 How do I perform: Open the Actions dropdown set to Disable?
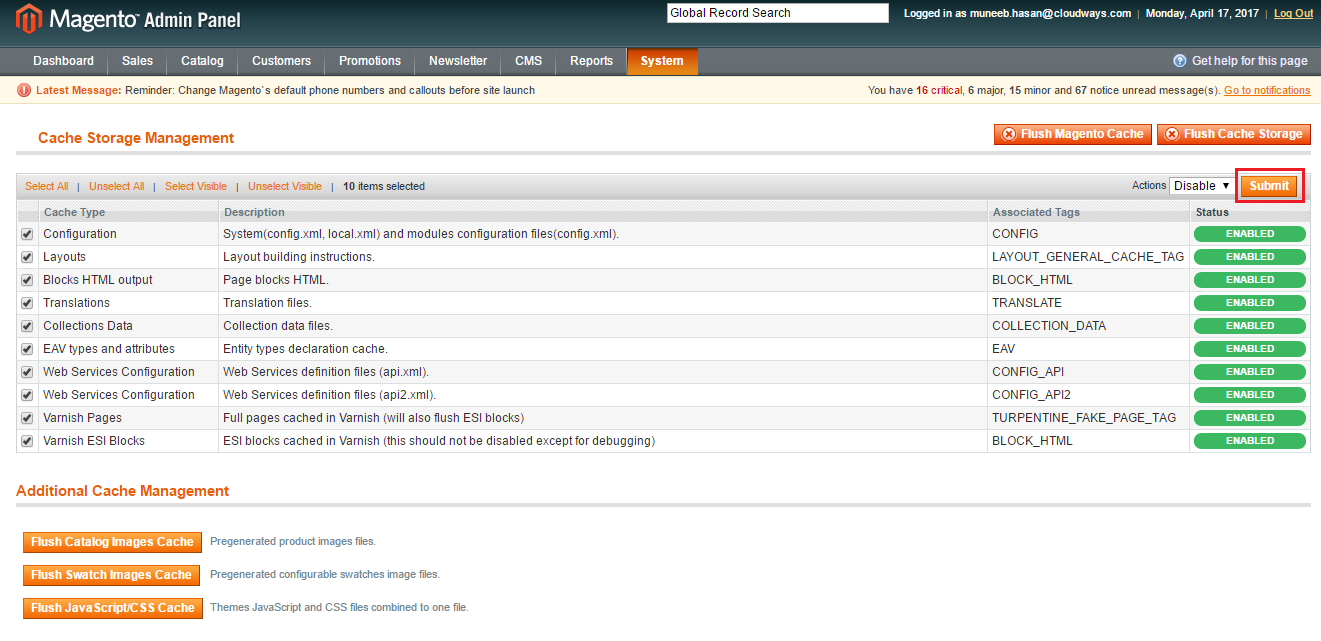tap(1202, 186)
